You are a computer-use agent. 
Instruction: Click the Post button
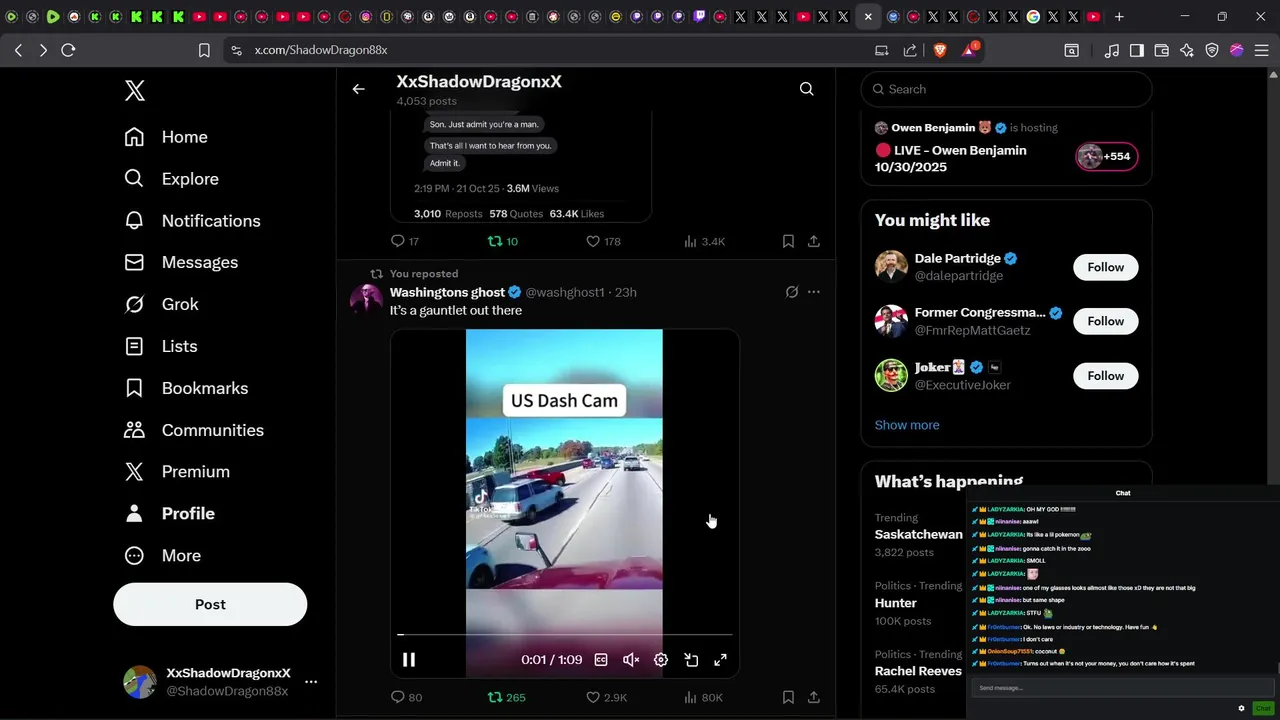[x=210, y=604]
